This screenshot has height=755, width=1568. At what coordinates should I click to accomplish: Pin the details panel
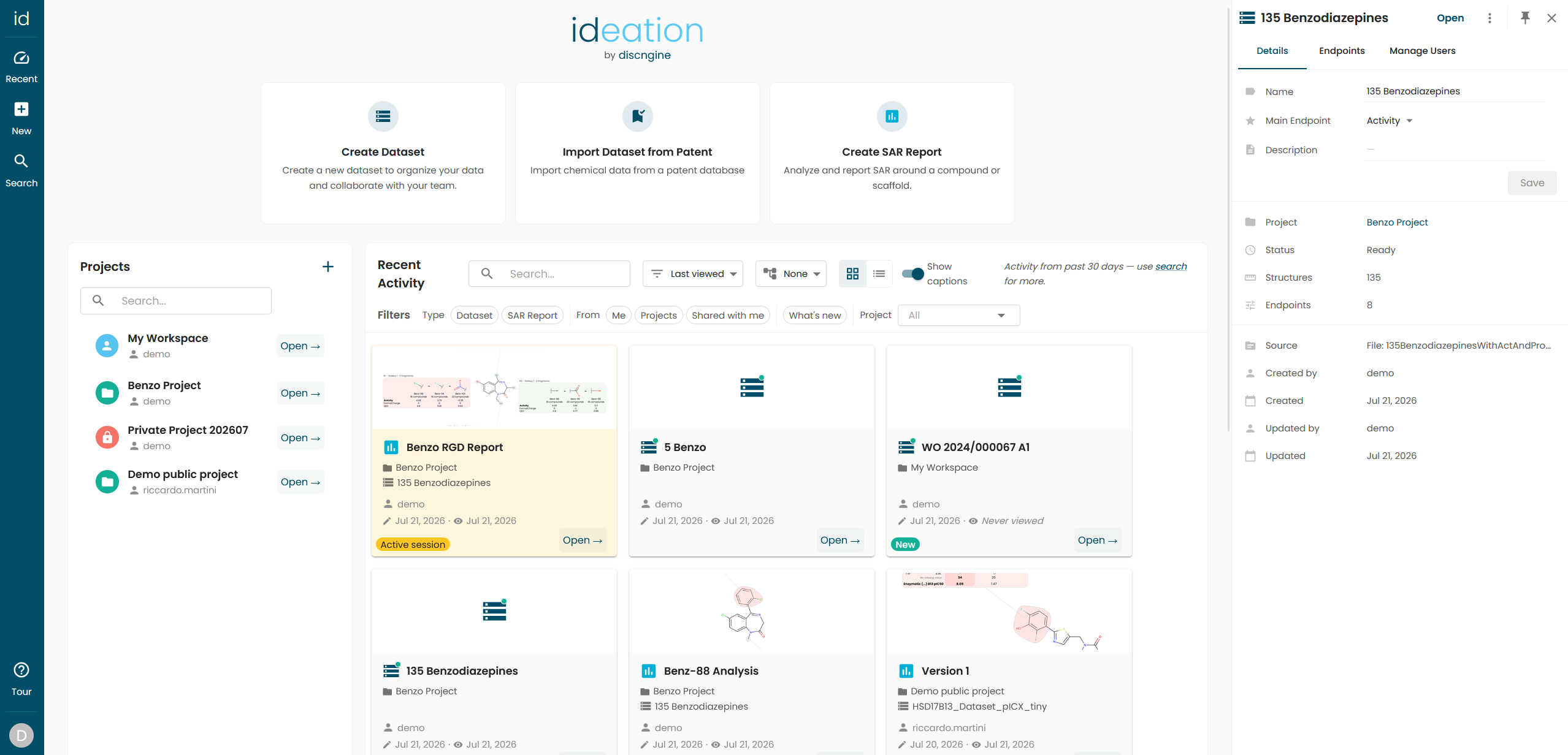[1525, 18]
